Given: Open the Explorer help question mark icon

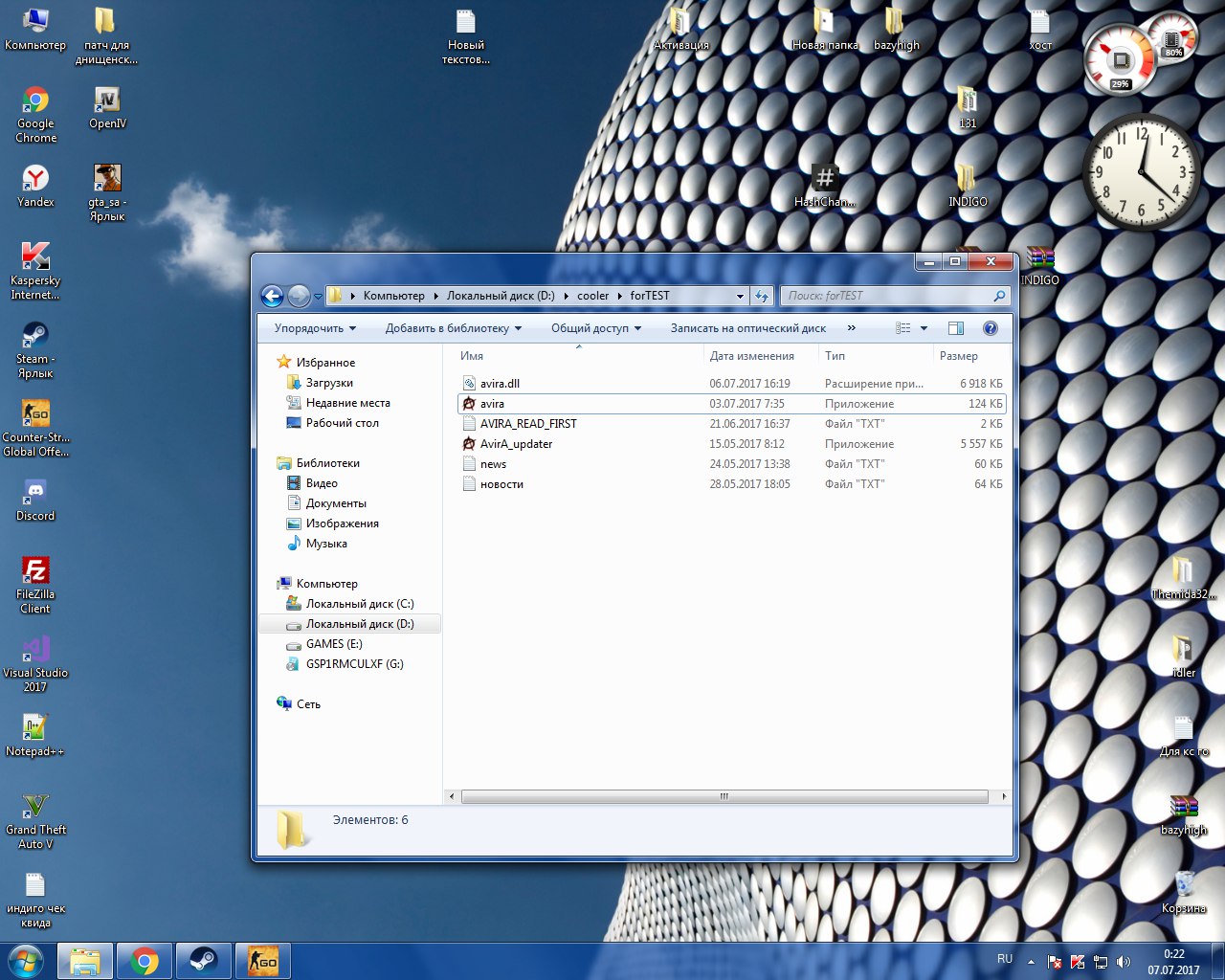Looking at the screenshot, I should pos(991,328).
